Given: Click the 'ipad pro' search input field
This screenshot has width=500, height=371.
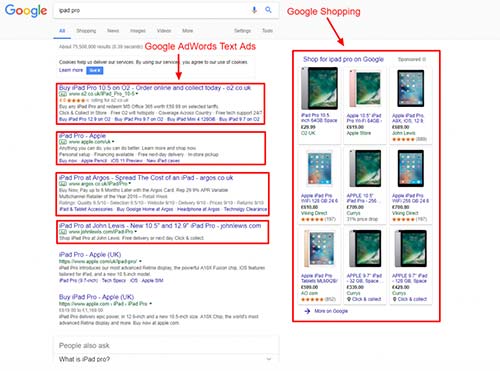Looking at the screenshot, I should pos(152,10).
